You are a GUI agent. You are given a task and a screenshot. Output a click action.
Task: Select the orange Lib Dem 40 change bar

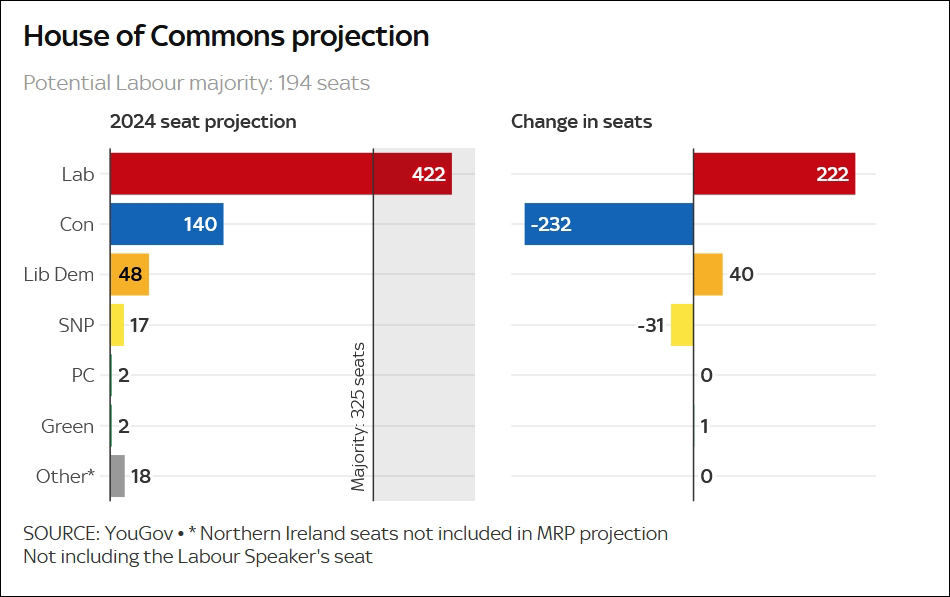[x=707, y=274]
